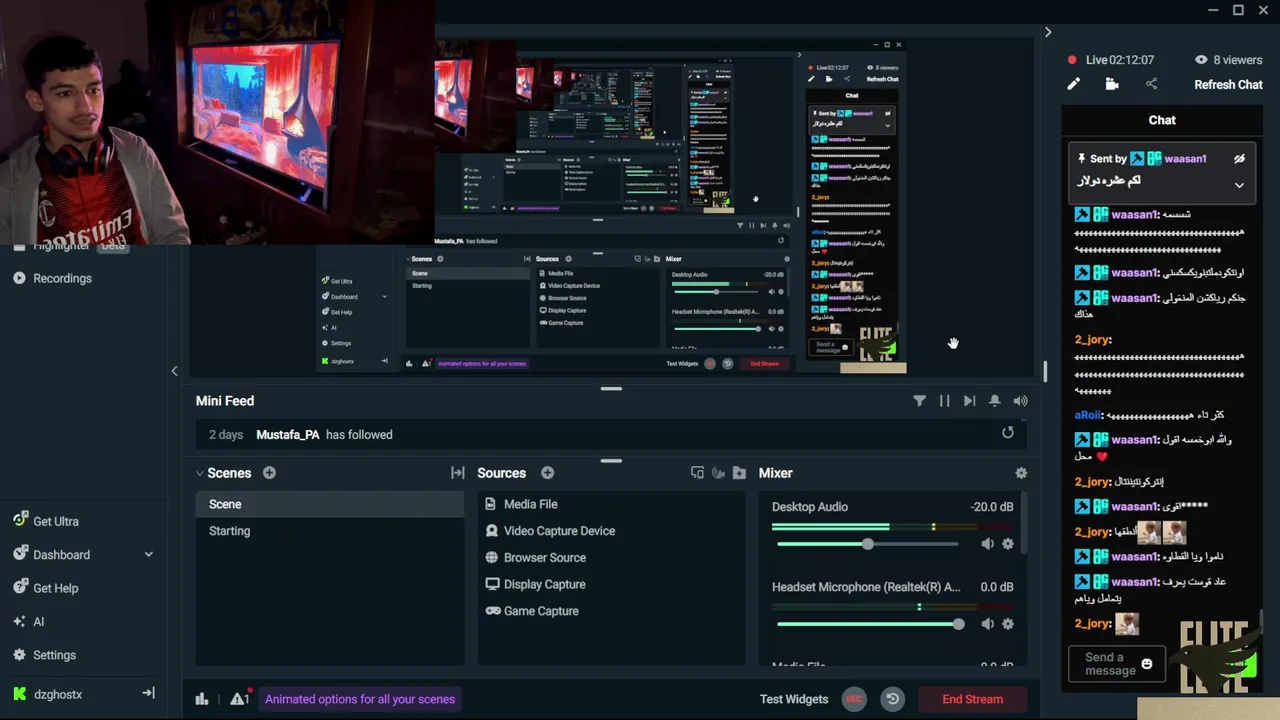Screen dimensions: 1280x720
Task: Hide the pinned chat message
Action: pos(1239,159)
